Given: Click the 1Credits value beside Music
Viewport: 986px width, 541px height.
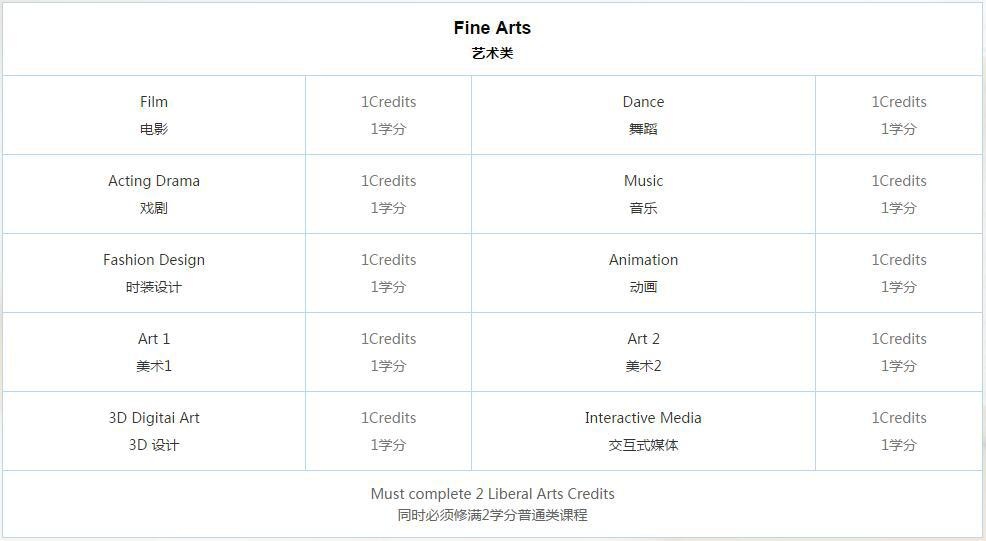Looking at the screenshot, I should point(899,181).
